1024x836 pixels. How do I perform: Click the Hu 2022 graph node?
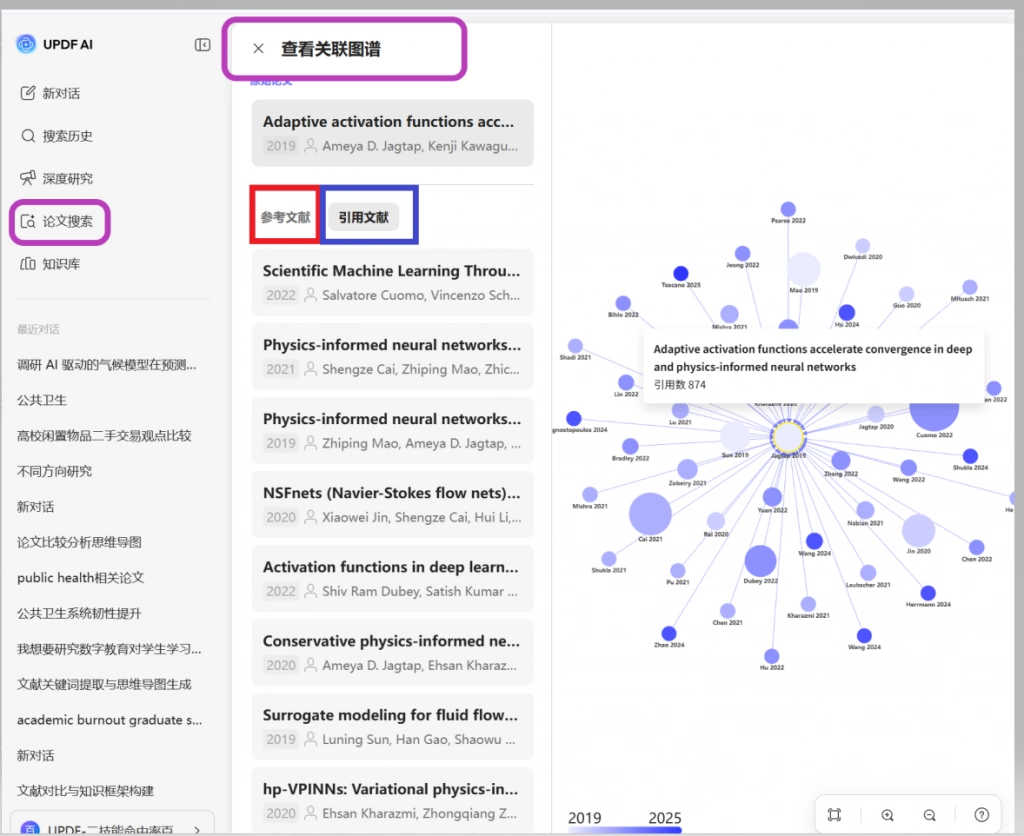(x=771, y=656)
